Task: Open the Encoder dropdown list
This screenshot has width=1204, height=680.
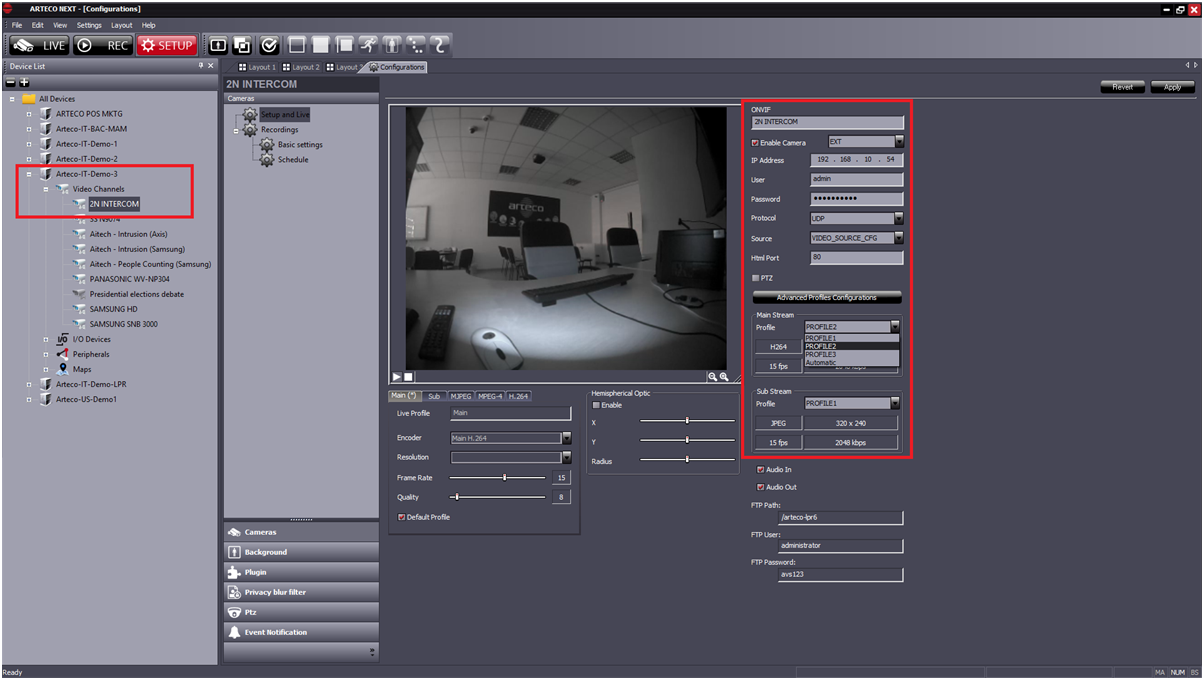Action: [566, 438]
